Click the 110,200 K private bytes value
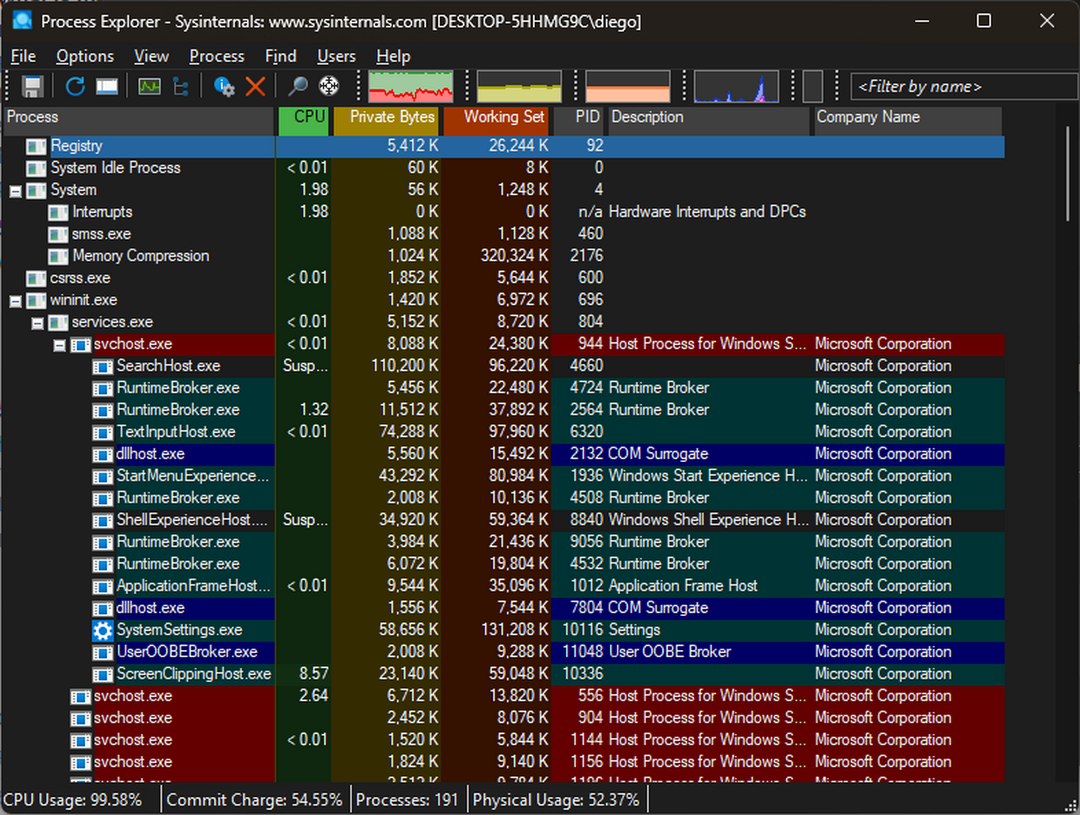This screenshot has height=815, width=1080. click(x=404, y=367)
